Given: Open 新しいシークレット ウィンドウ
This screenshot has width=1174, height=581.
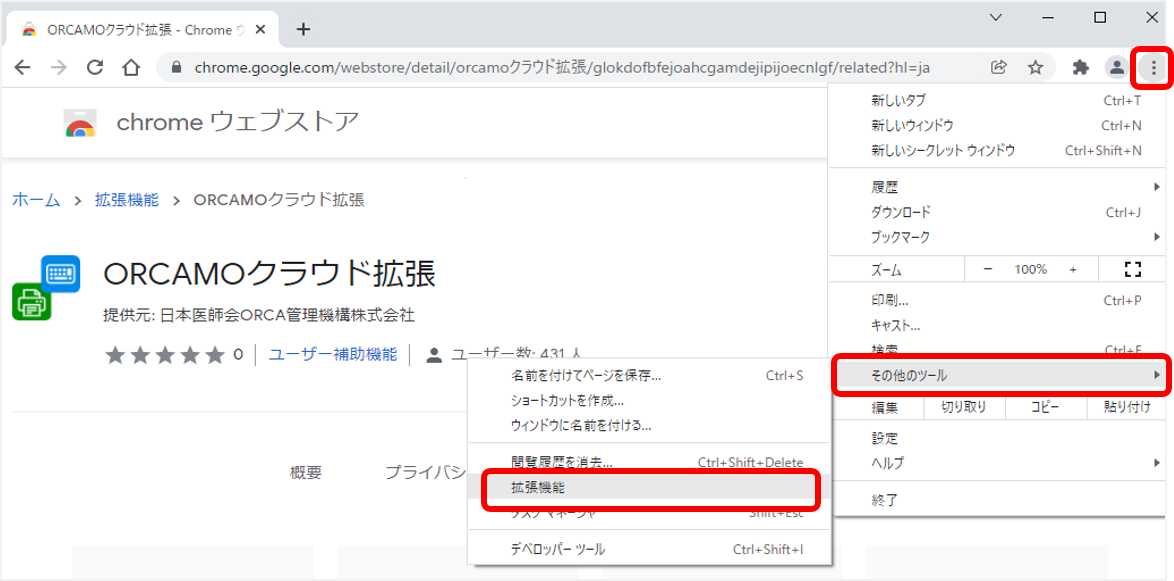Looking at the screenshot, I should [998, 150].
